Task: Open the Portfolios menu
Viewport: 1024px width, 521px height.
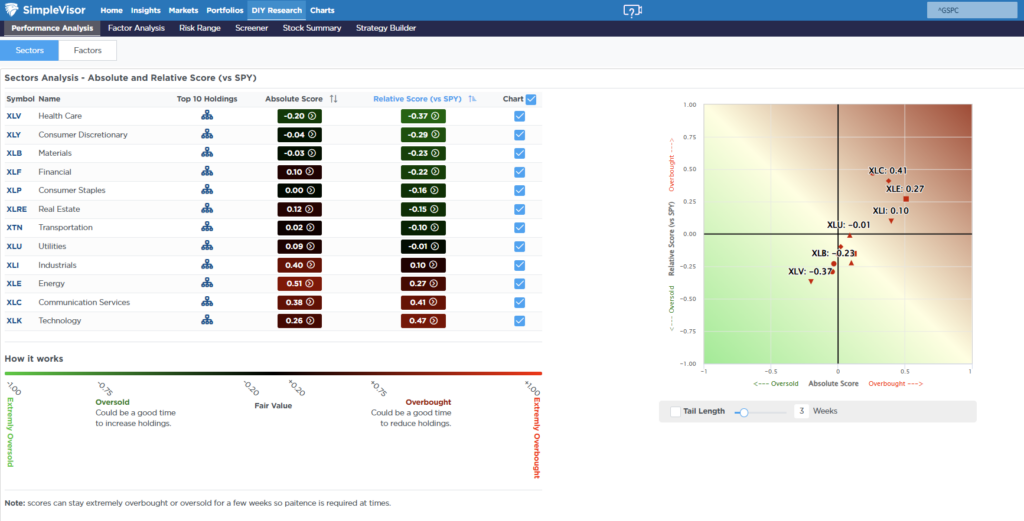Action: (x=225, y=10)
